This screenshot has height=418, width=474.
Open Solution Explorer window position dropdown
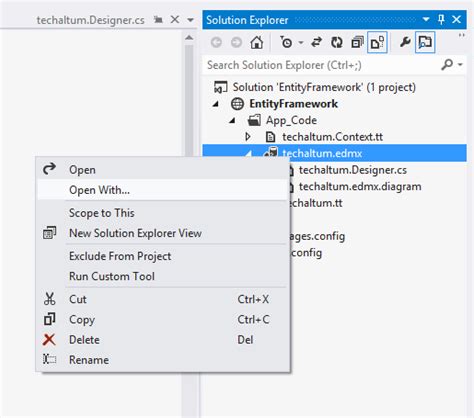point(426,20)
